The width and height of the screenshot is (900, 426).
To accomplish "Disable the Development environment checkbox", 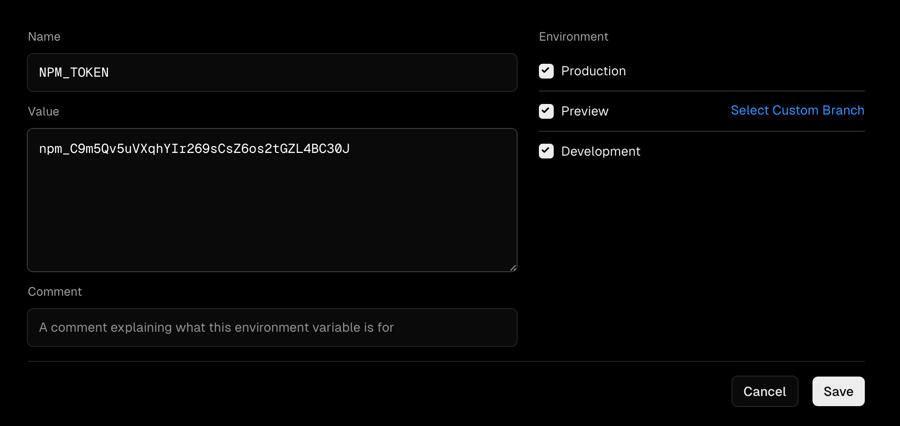I will (546, 151).
